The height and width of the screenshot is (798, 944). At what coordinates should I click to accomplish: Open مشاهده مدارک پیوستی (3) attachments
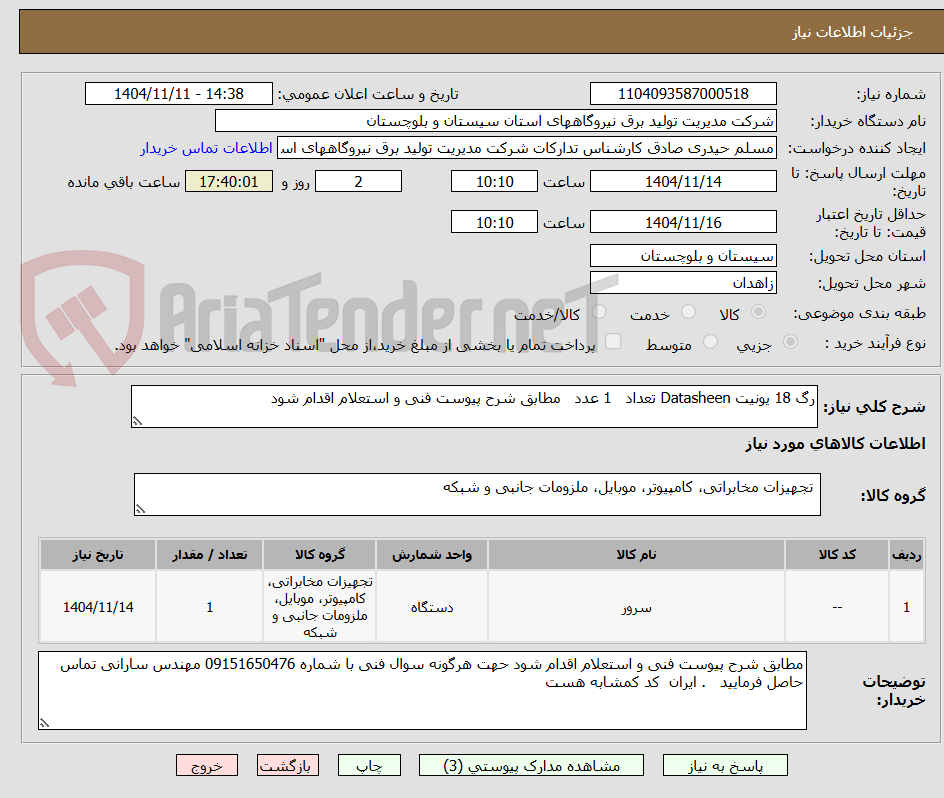click(x=531, y=765)
